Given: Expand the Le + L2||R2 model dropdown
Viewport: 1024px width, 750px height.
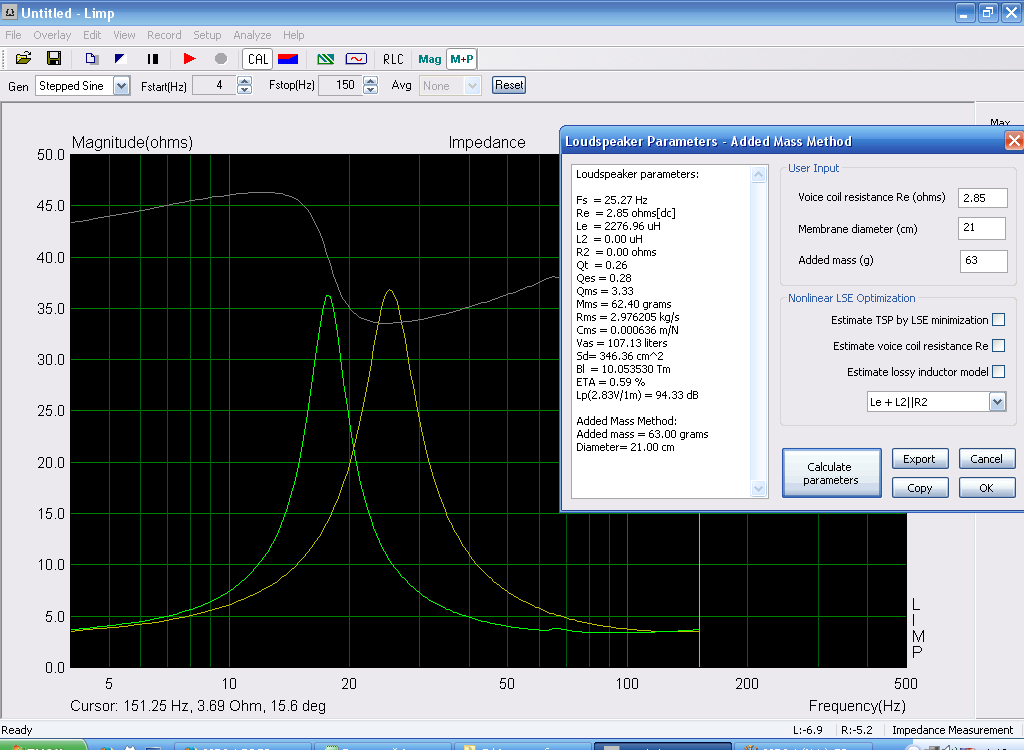Looking at the screenshot, I should (997, 402).
